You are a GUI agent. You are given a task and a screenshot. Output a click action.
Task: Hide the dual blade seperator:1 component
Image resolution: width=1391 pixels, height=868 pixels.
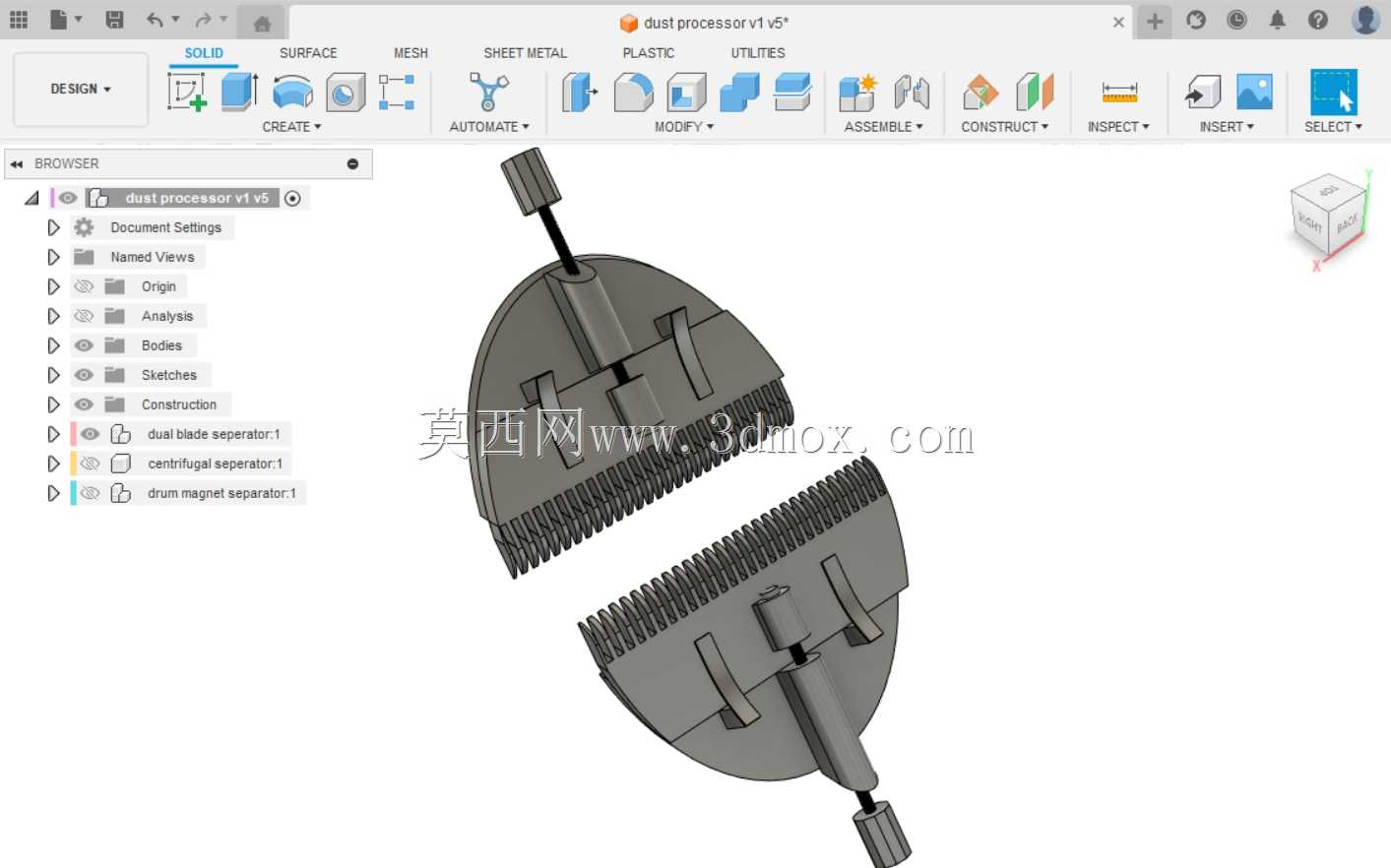pyautogui.click(x=91, y=434)
